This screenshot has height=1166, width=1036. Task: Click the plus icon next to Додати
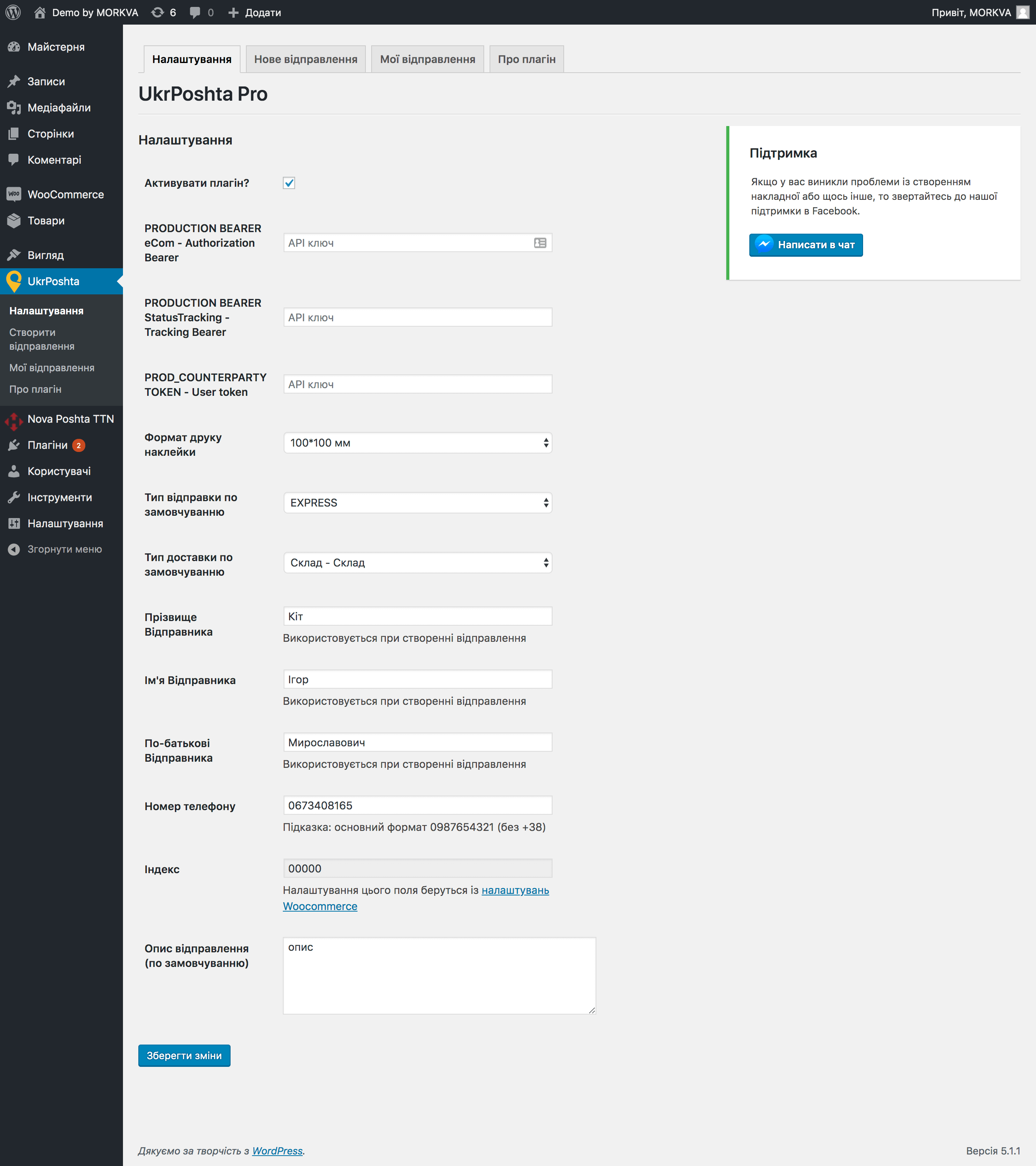pos(233,12)
